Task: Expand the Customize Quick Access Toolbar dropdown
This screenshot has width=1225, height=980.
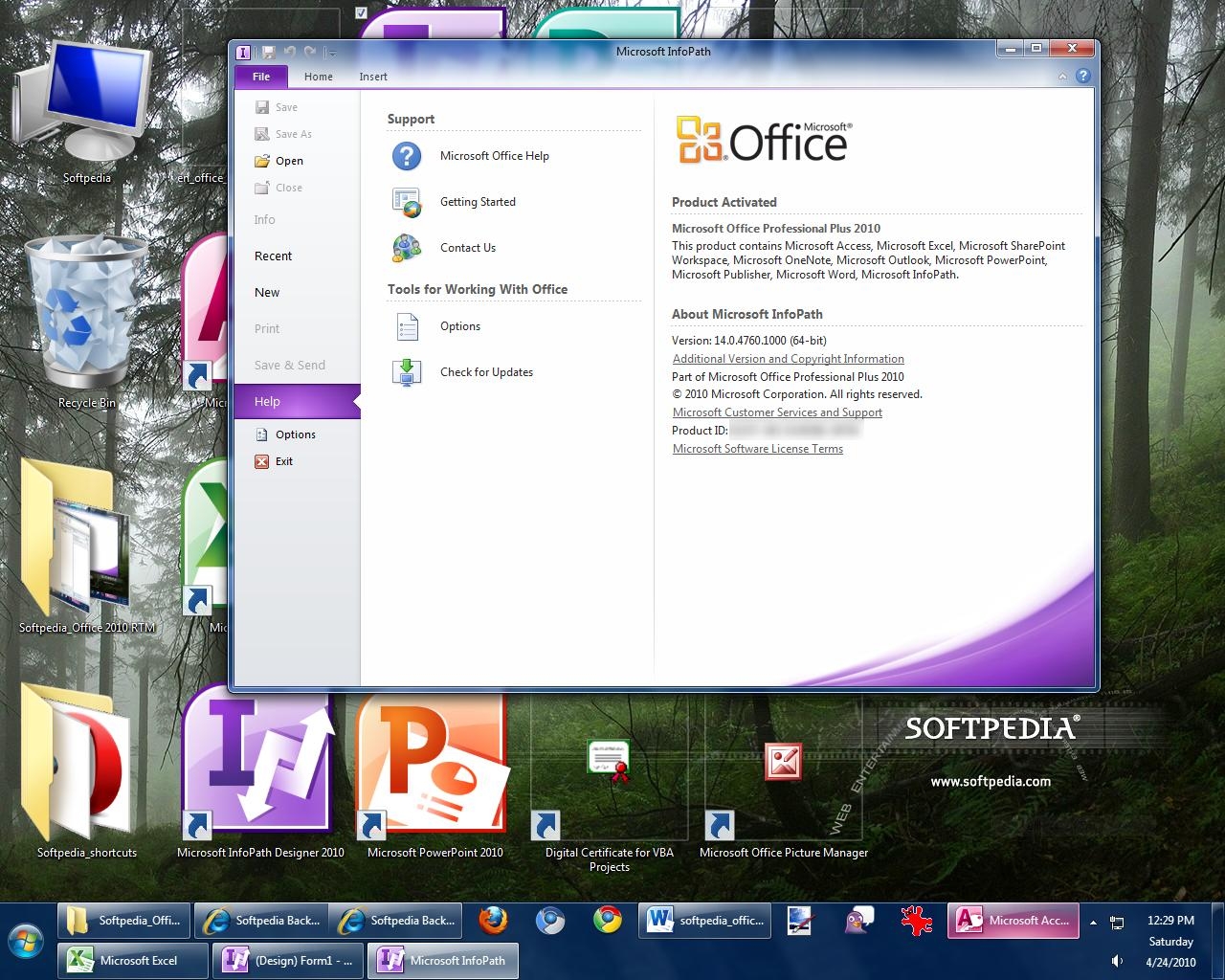Action: pos(331,53)
